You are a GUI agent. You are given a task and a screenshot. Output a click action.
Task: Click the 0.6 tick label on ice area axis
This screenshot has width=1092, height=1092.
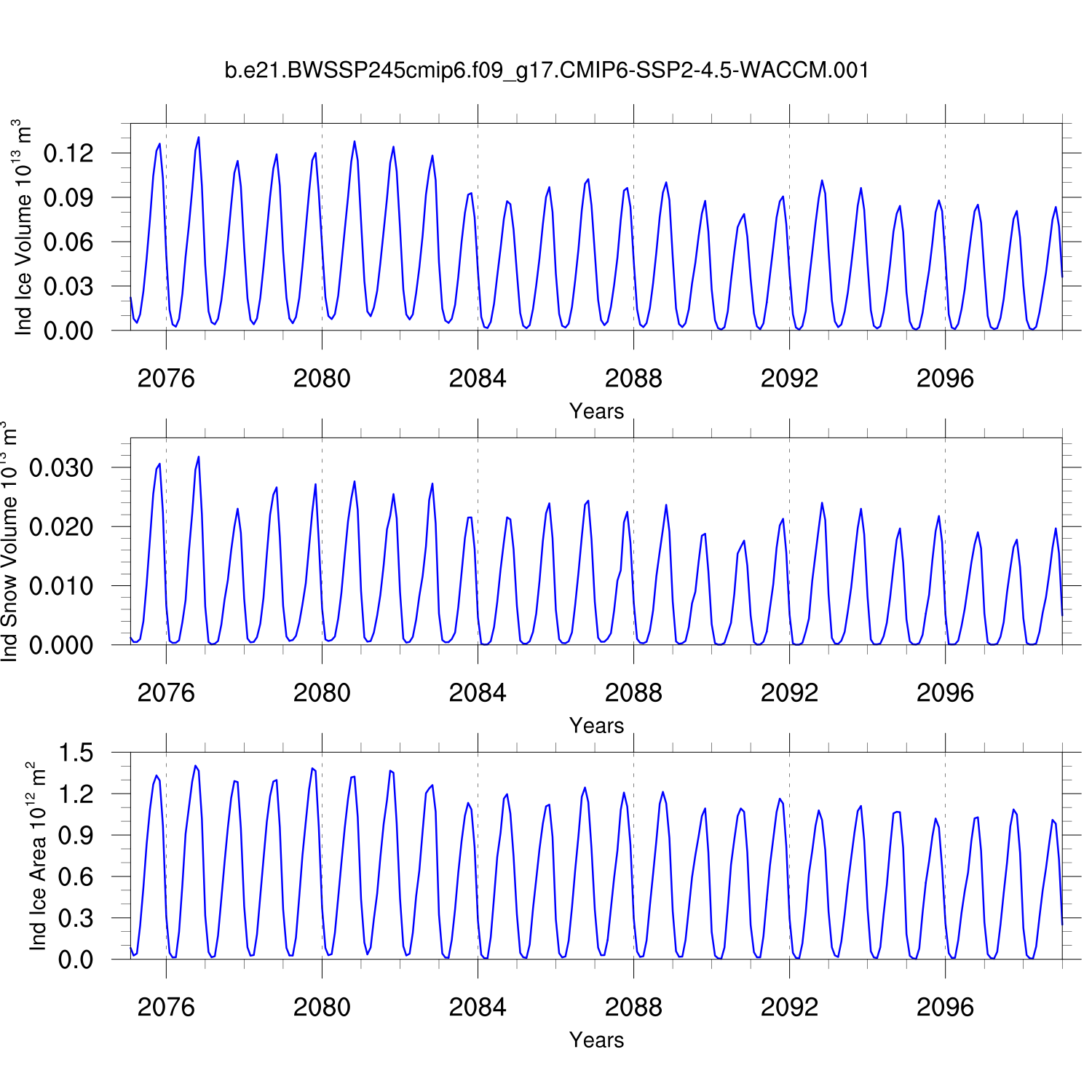point(76,877)
